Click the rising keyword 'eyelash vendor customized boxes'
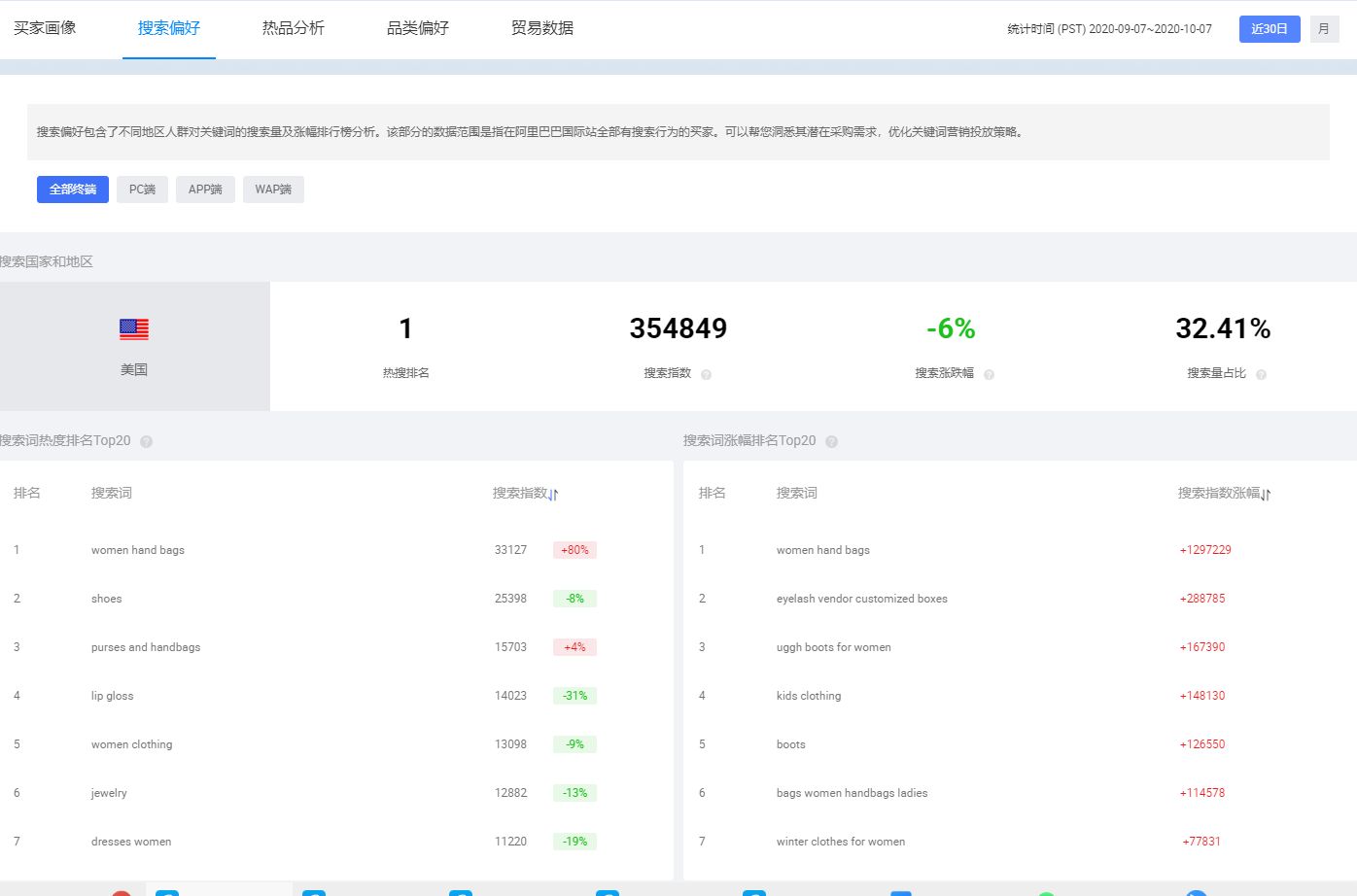Screen dimensions: 1357x896 click(861, 599)
